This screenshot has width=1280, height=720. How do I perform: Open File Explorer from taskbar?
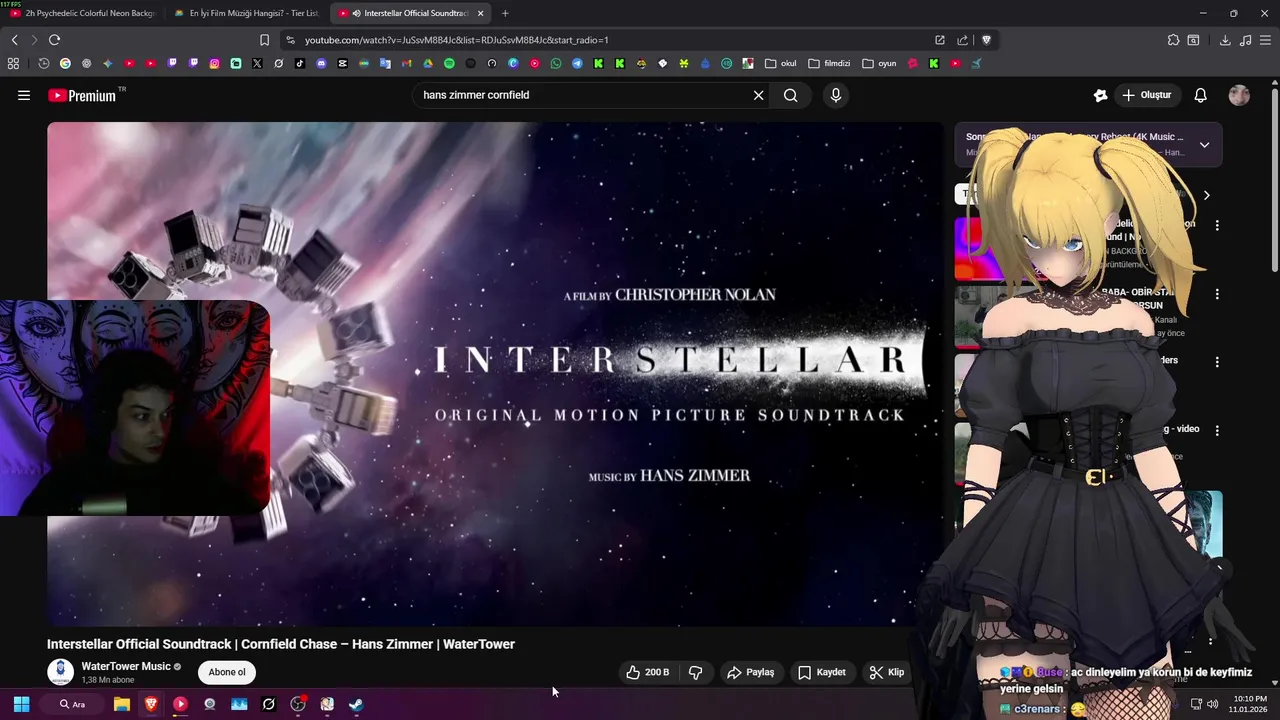point(122,704)
